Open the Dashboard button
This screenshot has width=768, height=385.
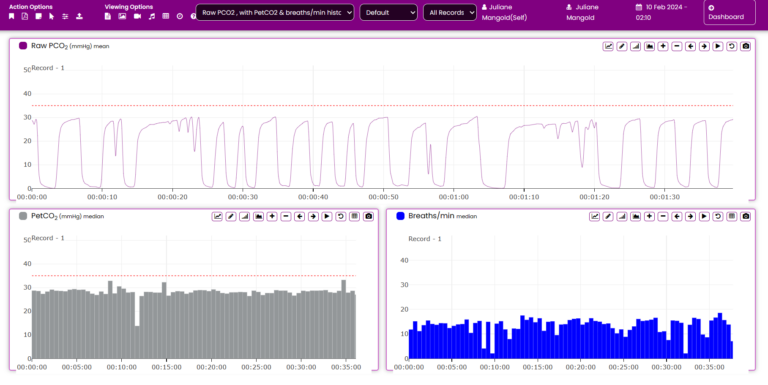pyautogui.click(x=729, y=12)
